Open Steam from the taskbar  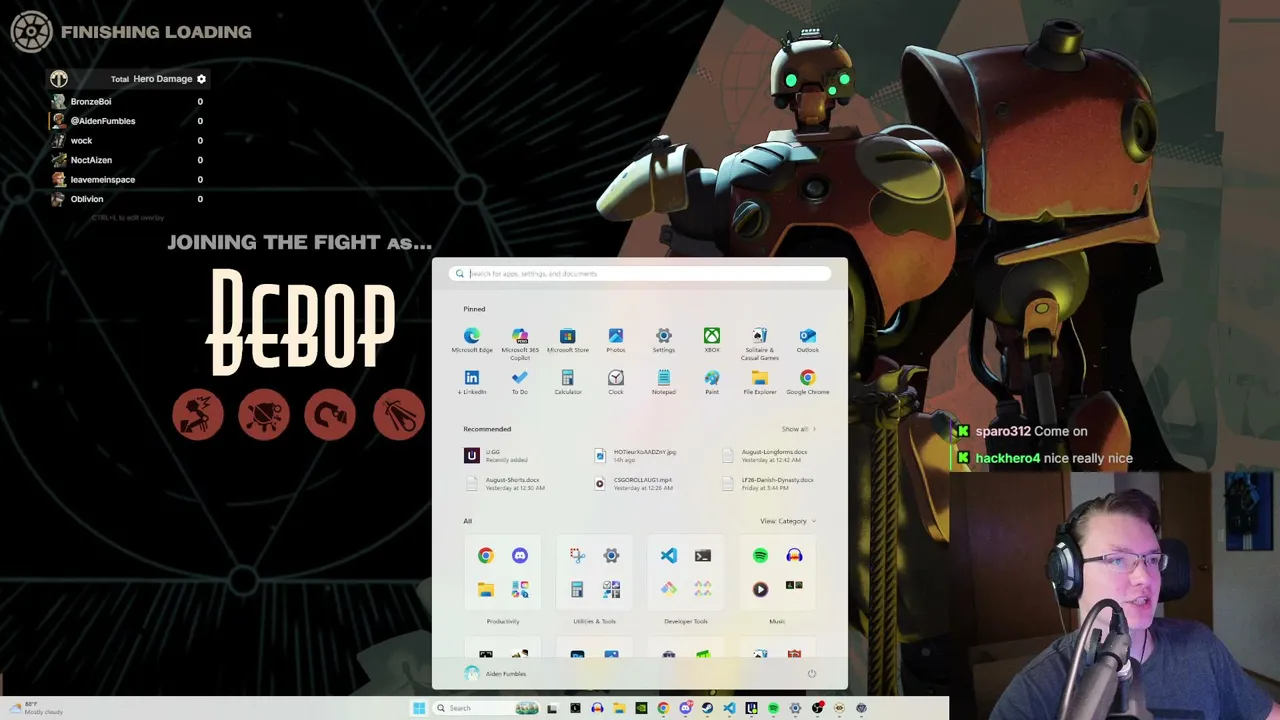point(707,708)
